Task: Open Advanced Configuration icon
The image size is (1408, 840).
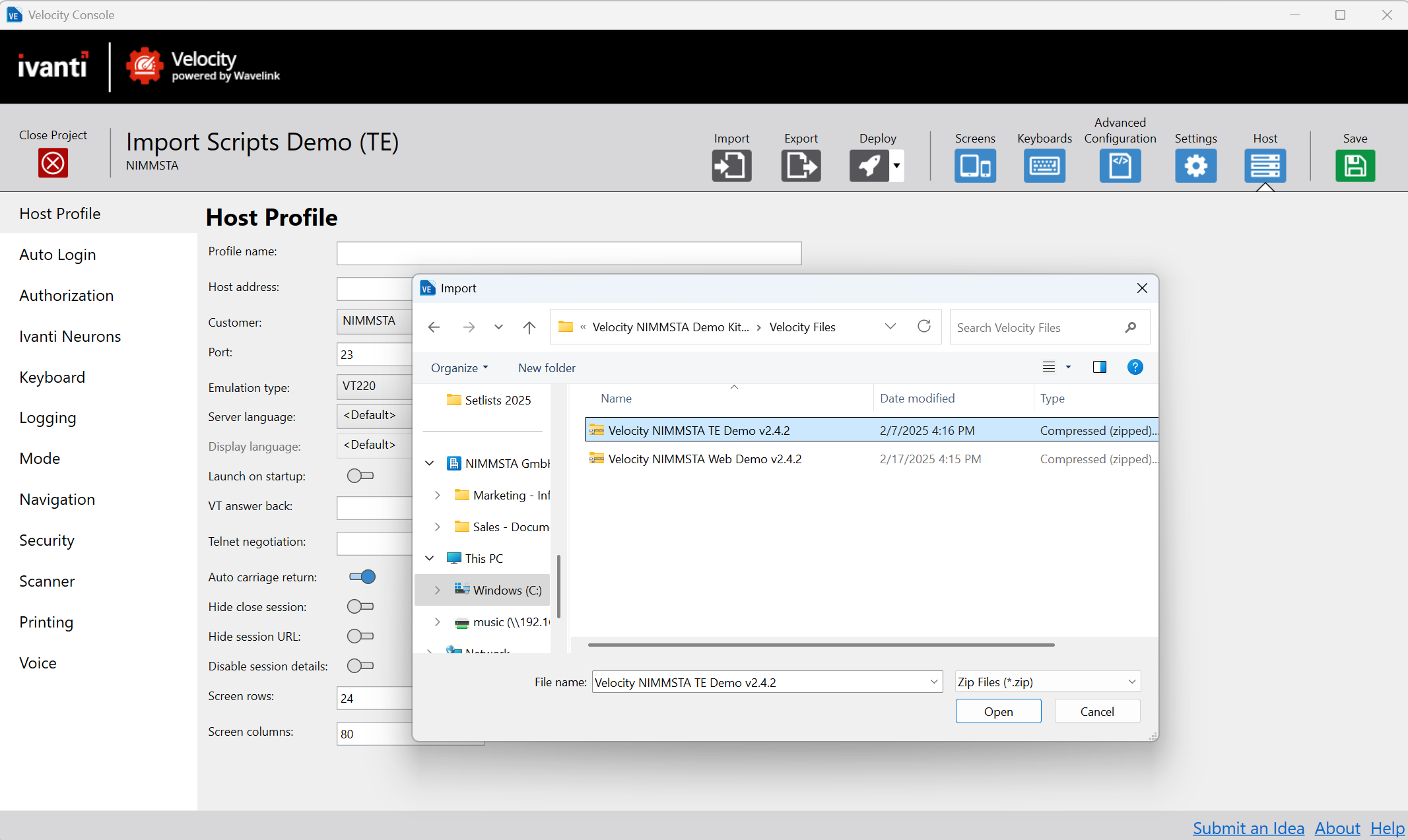Action: click(1120, 165)
